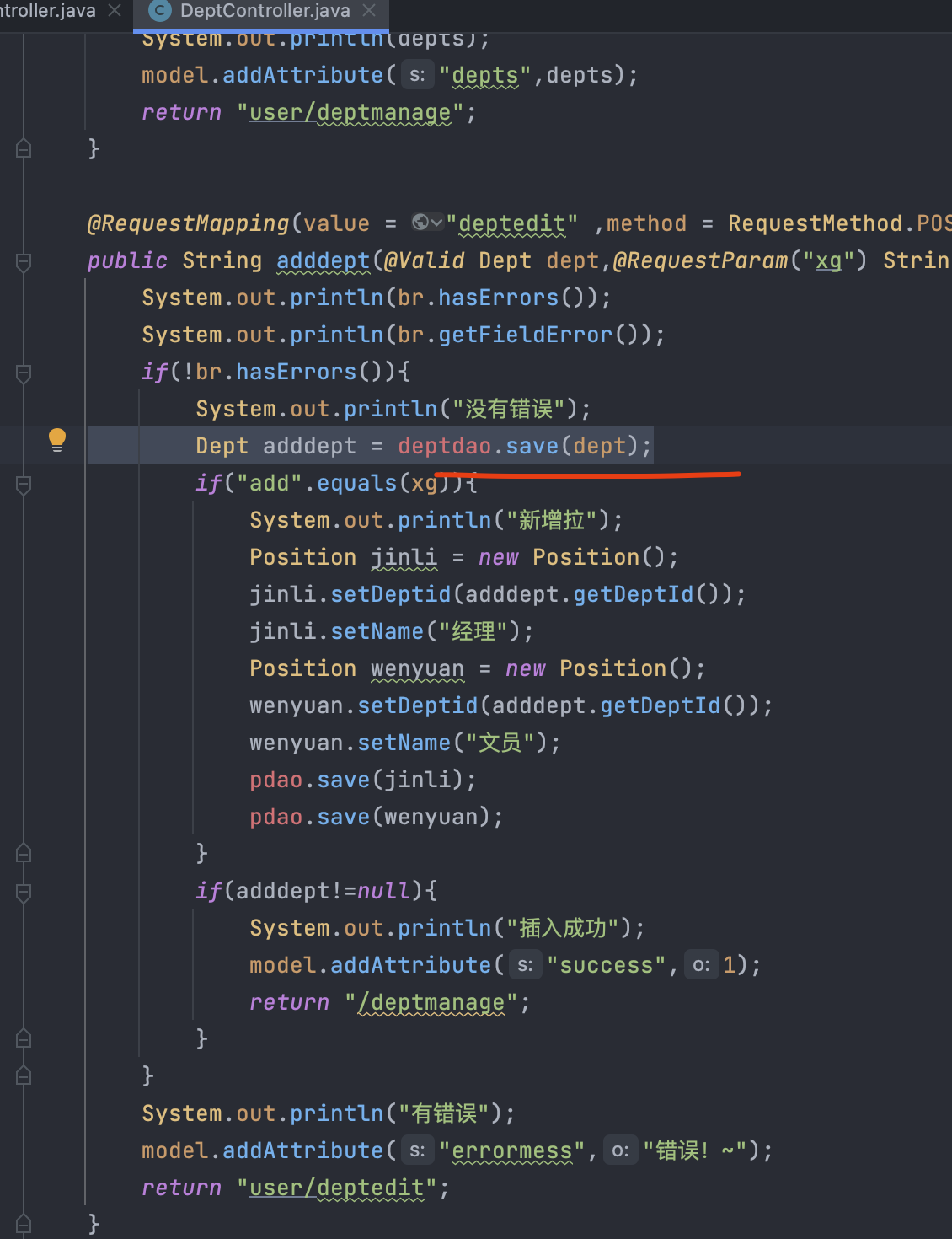This screenshot has width=952, height=1239.
Task: Close the DeptController.java tab
Action: tap(369, 11)
